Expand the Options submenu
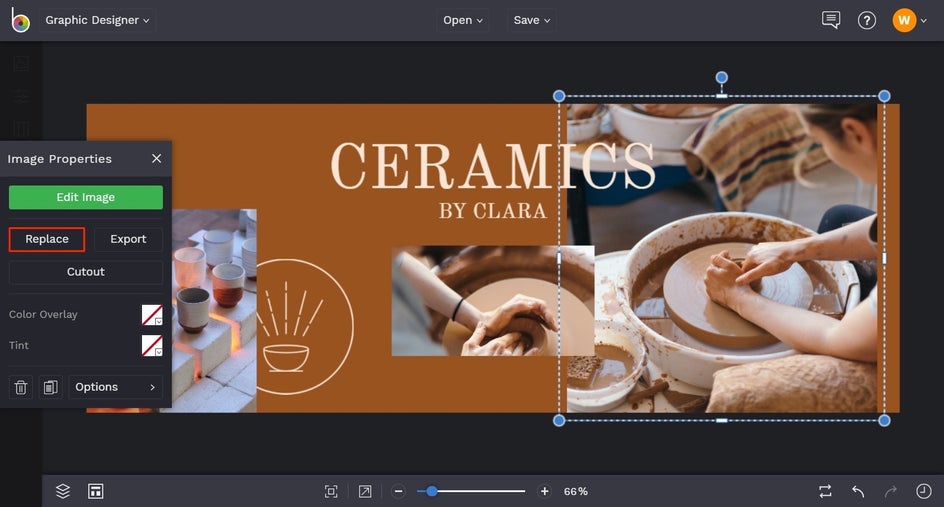Image resolution: width=944 pixels, height=507 pixels. click(x=116, y=387)
